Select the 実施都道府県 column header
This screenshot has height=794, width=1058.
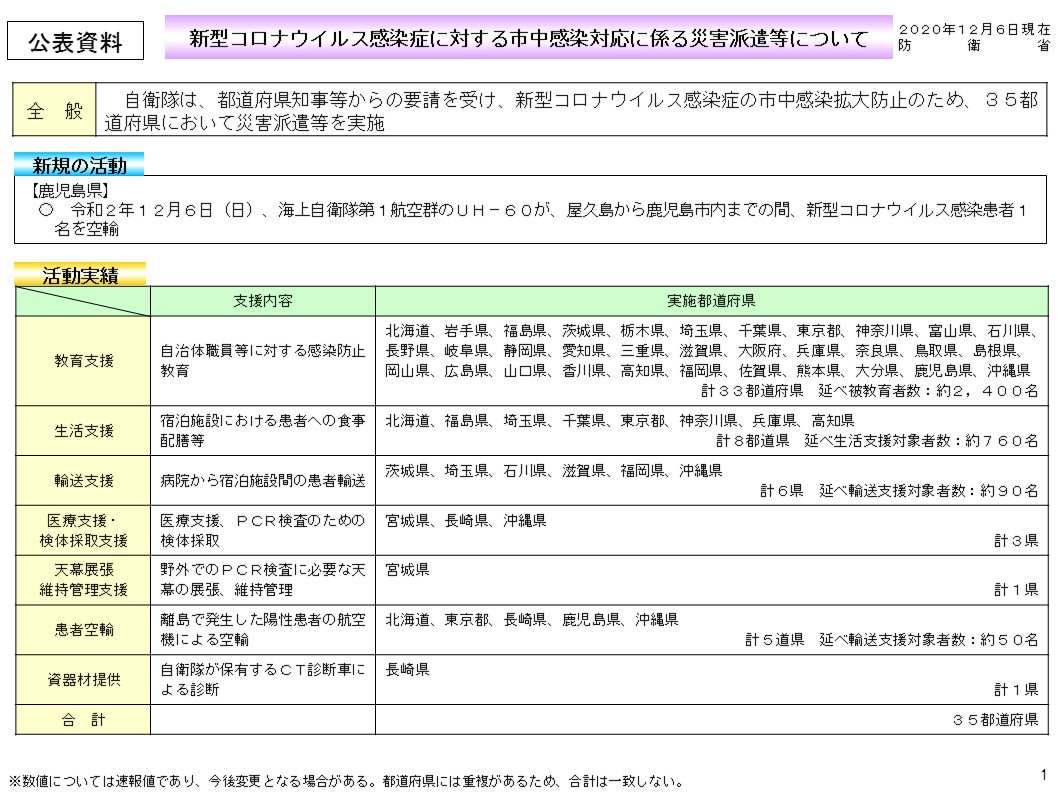(711, 301)
